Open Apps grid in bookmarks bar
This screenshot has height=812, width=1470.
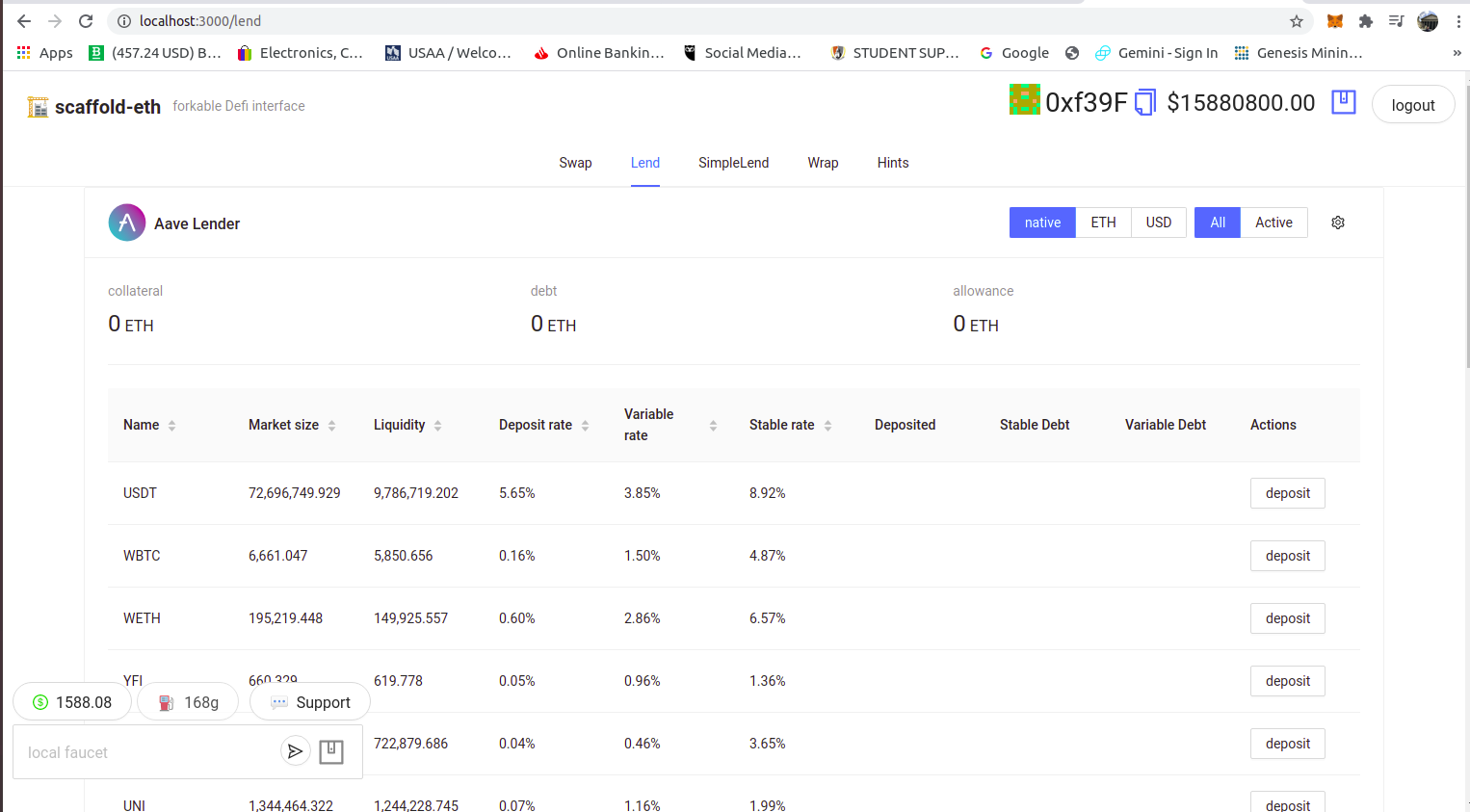pos(44,53)
